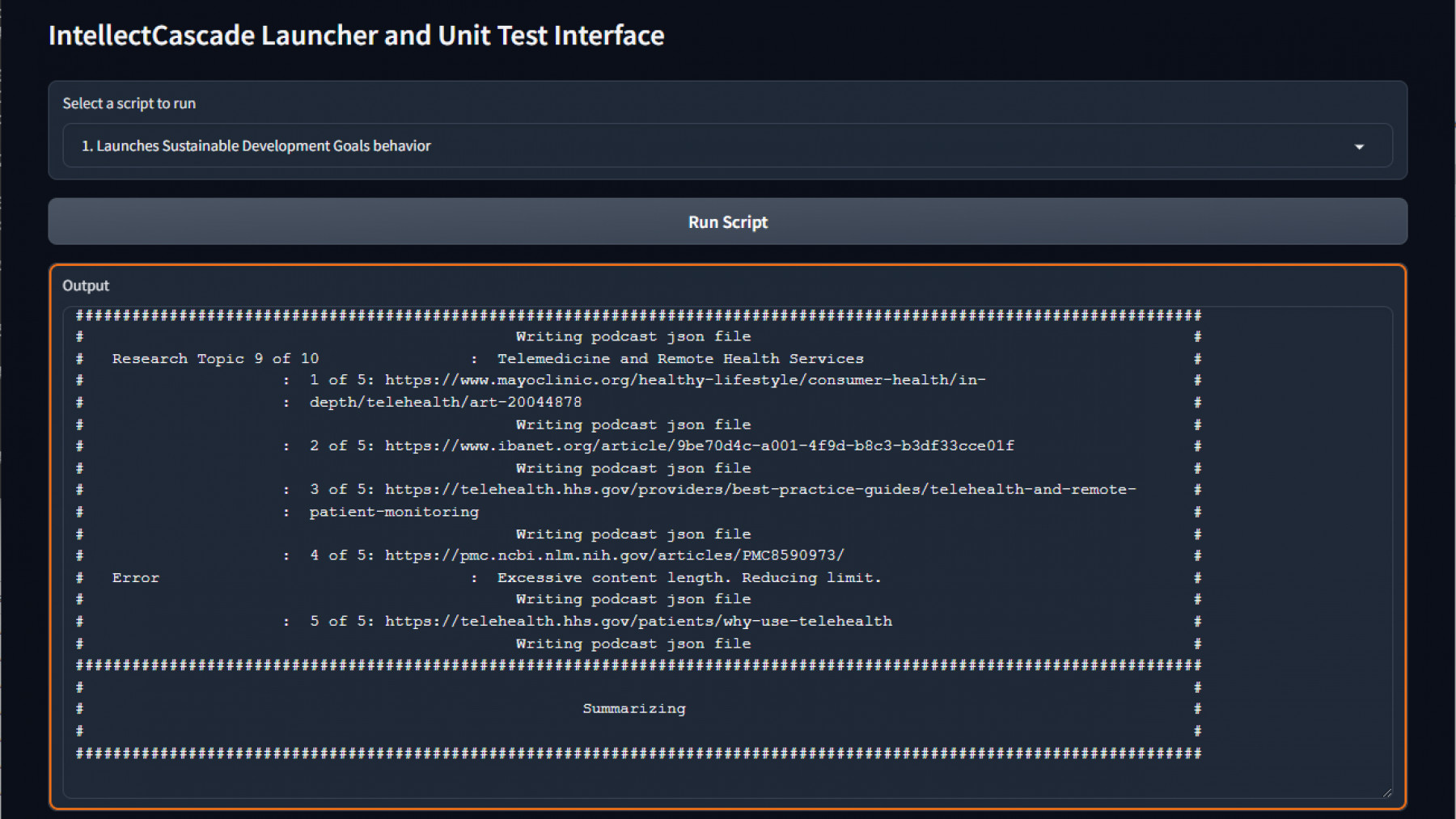Click the 'Select a script to run' label
This screenshot has height=819, width=1456.
[129, 103]
